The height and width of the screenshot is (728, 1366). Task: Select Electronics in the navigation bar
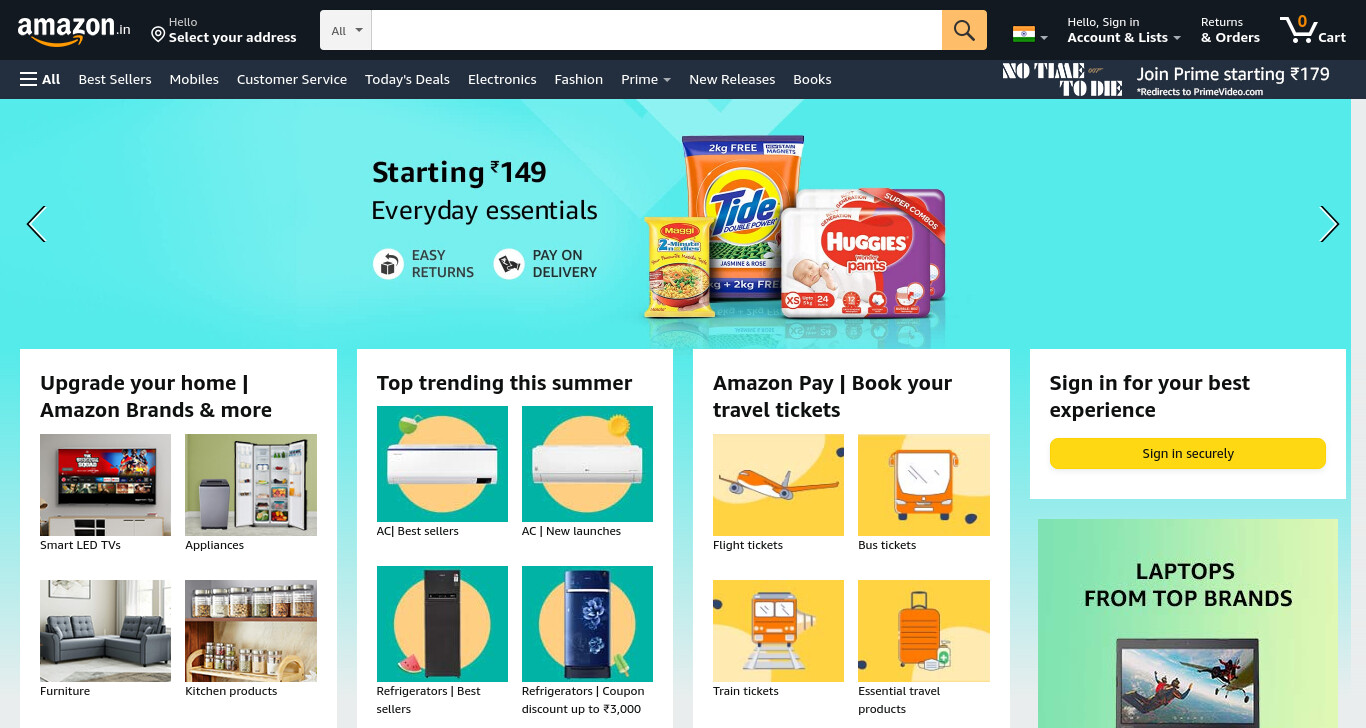502,79
